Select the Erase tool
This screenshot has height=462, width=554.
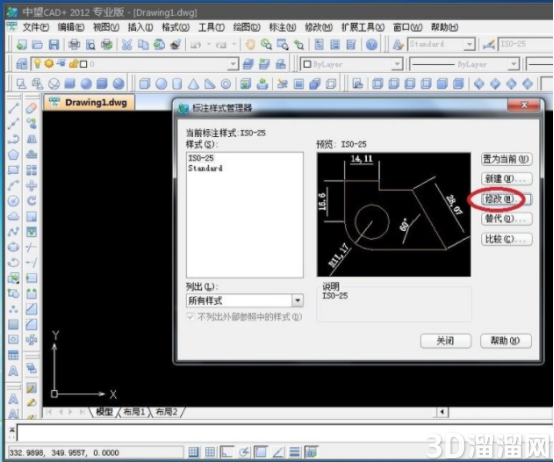coord(31,108)
